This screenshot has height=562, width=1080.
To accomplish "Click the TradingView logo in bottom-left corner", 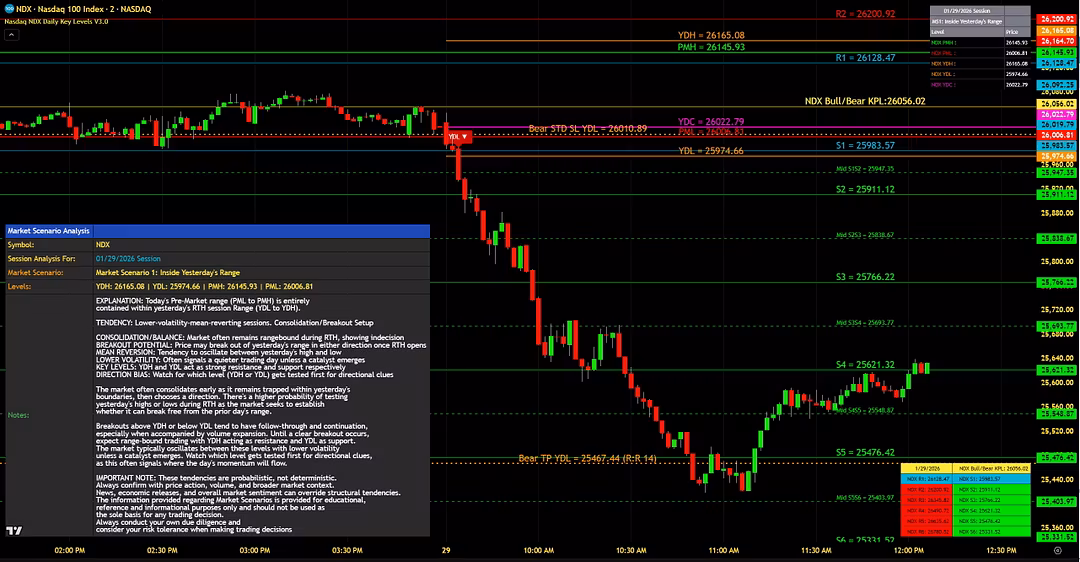I will tap(14, 533).
